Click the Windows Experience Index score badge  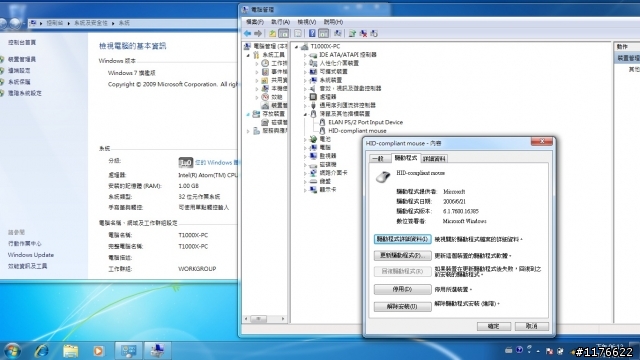185,162
